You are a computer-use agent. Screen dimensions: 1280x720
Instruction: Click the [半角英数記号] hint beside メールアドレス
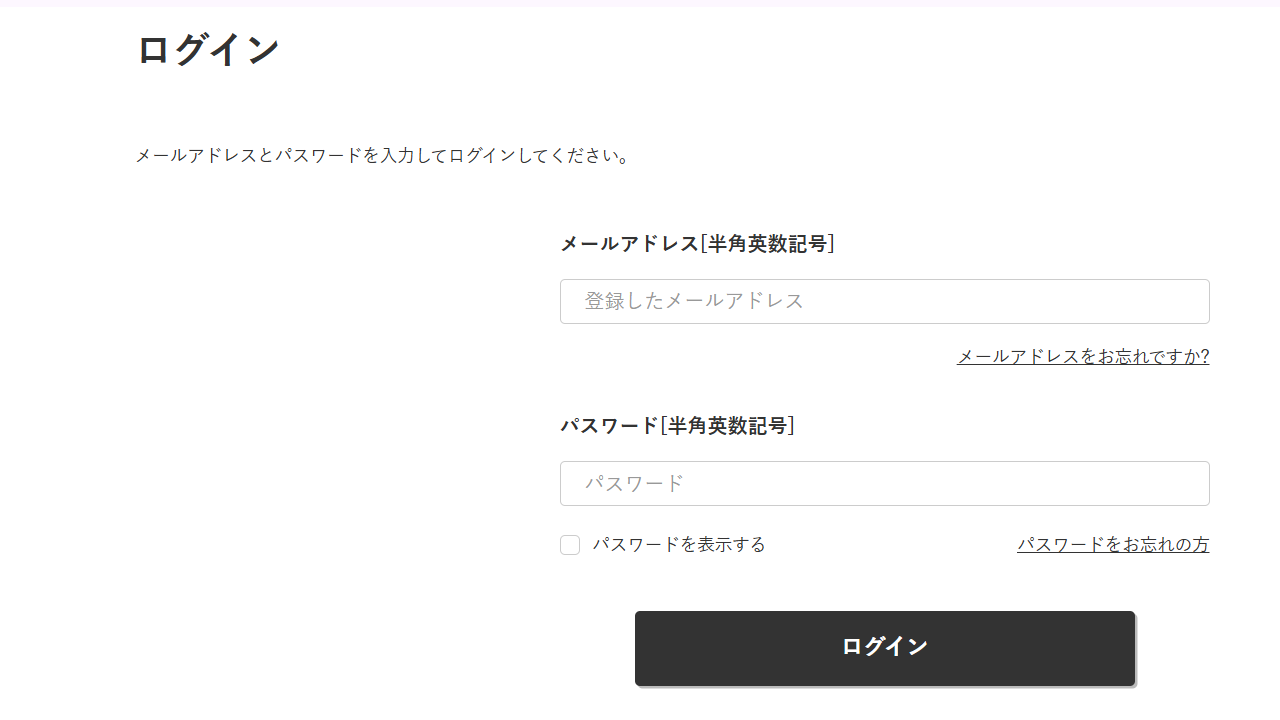click(767, 243)
